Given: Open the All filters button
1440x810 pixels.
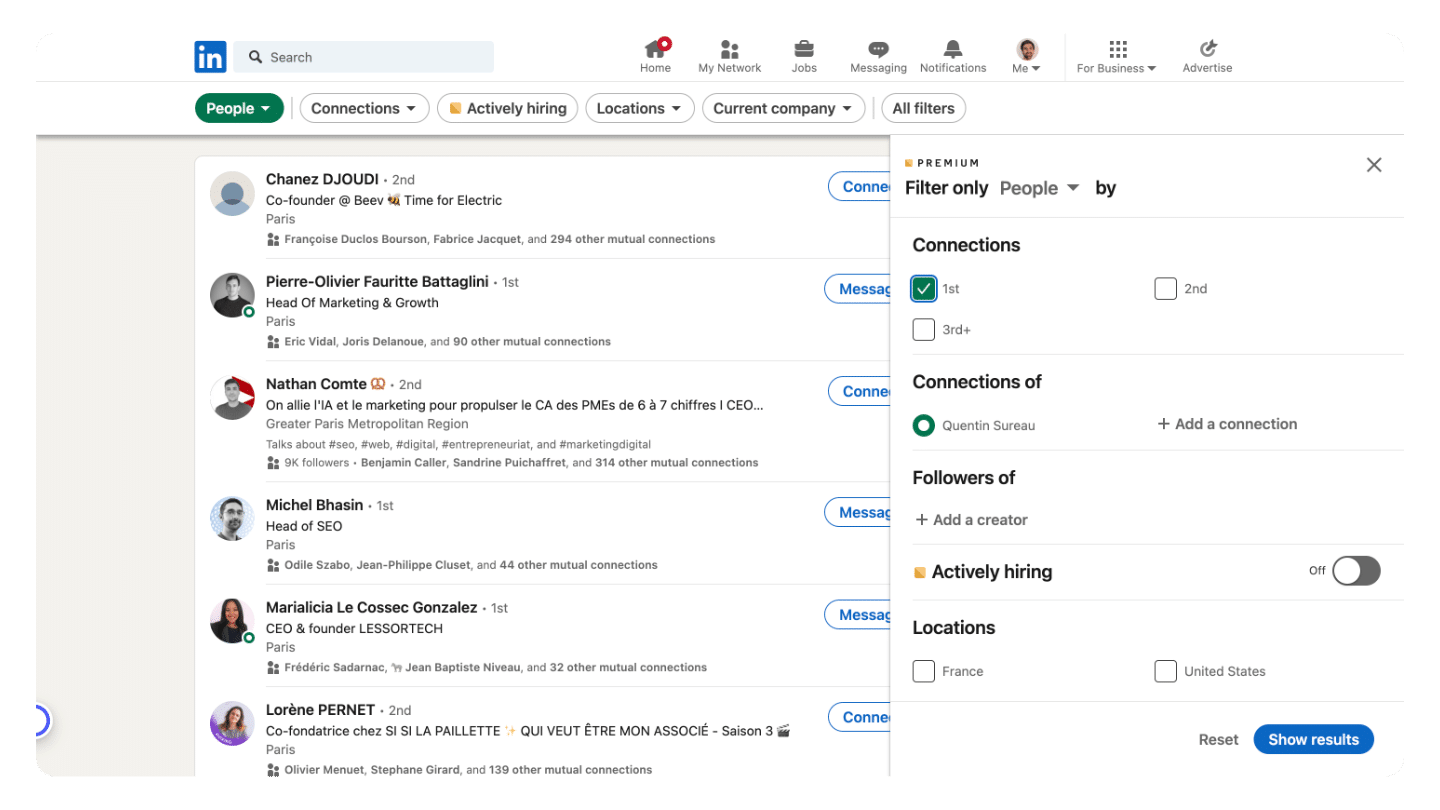Looking at the screenshot, I should coord(923,108).
